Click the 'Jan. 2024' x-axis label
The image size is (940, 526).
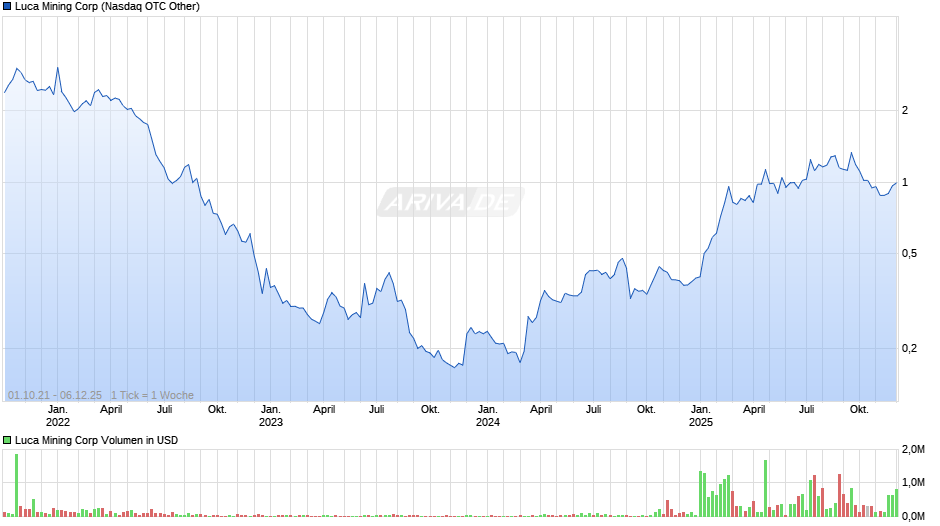tap(487, 416)
